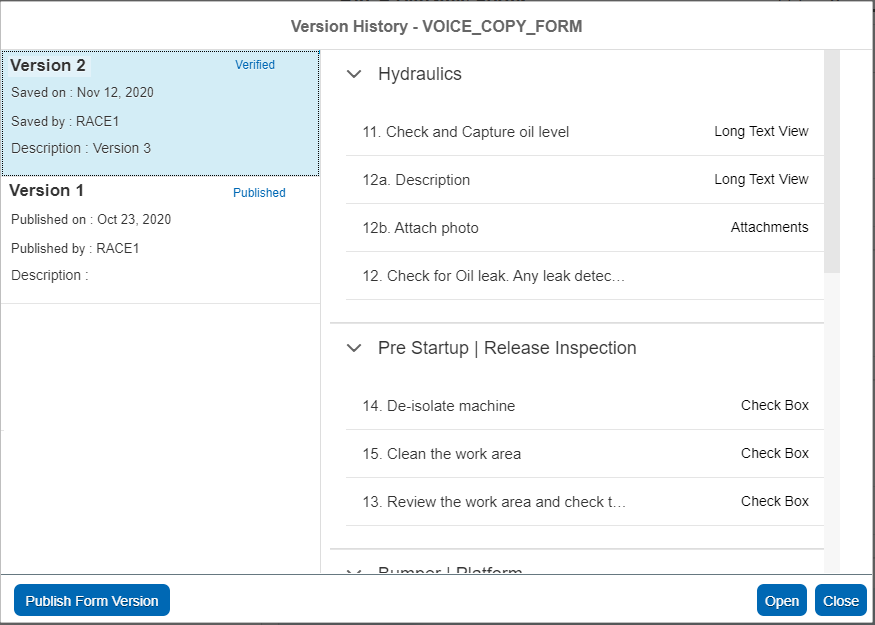Click the Verified status label on Version 2
The image size is (875, 625).
click(254, 64)
